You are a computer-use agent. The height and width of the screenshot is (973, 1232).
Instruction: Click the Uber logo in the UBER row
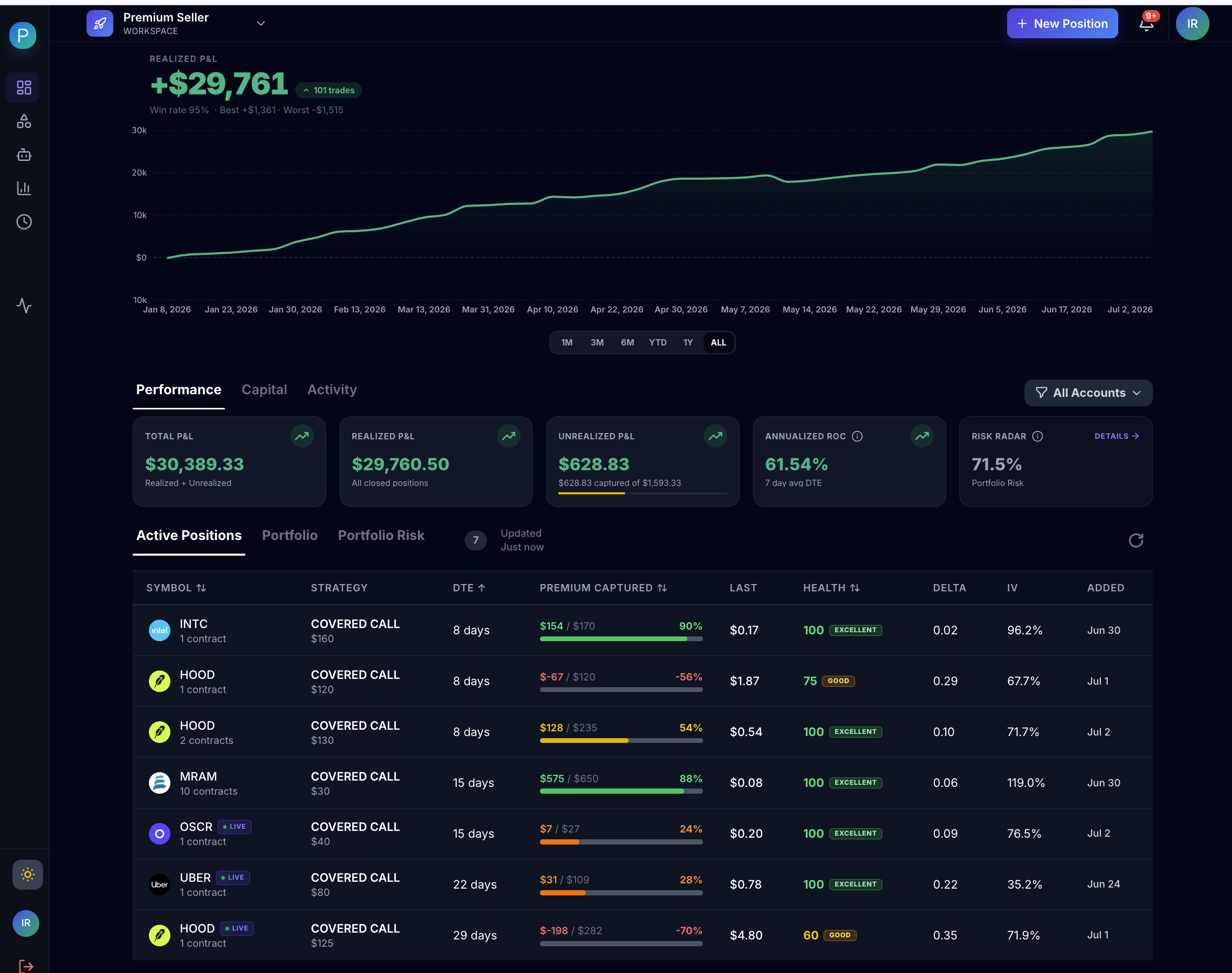click(159, 884)
